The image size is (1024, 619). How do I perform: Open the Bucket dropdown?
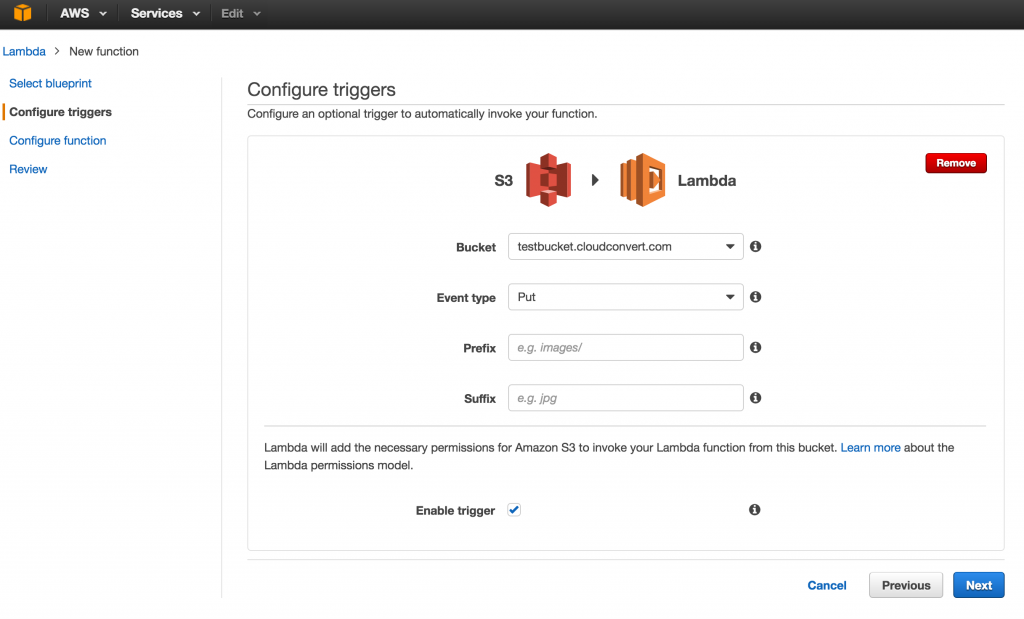[626, 246]
